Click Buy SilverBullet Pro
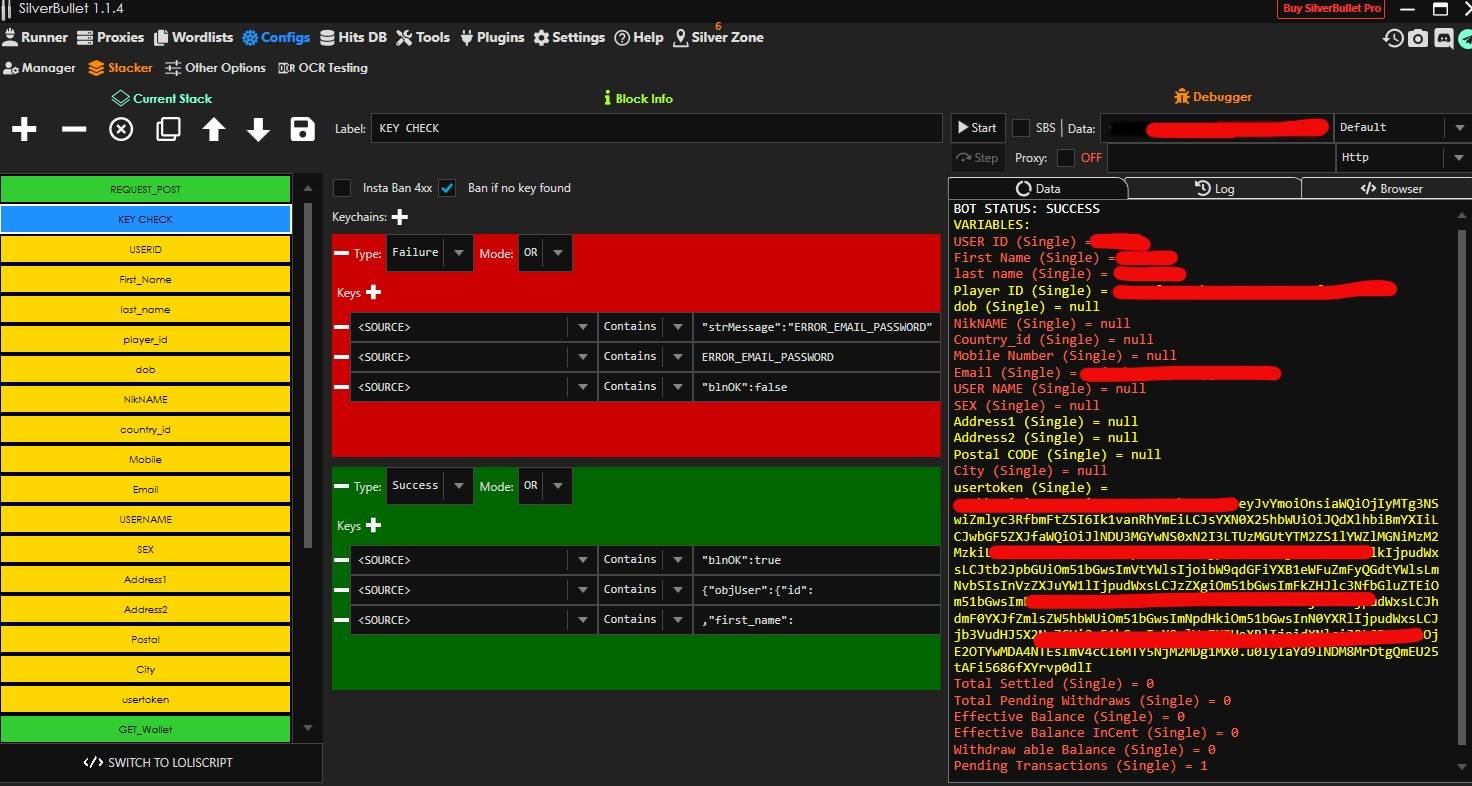Viewport: 1472px width, 786px height. point(1331,9)
